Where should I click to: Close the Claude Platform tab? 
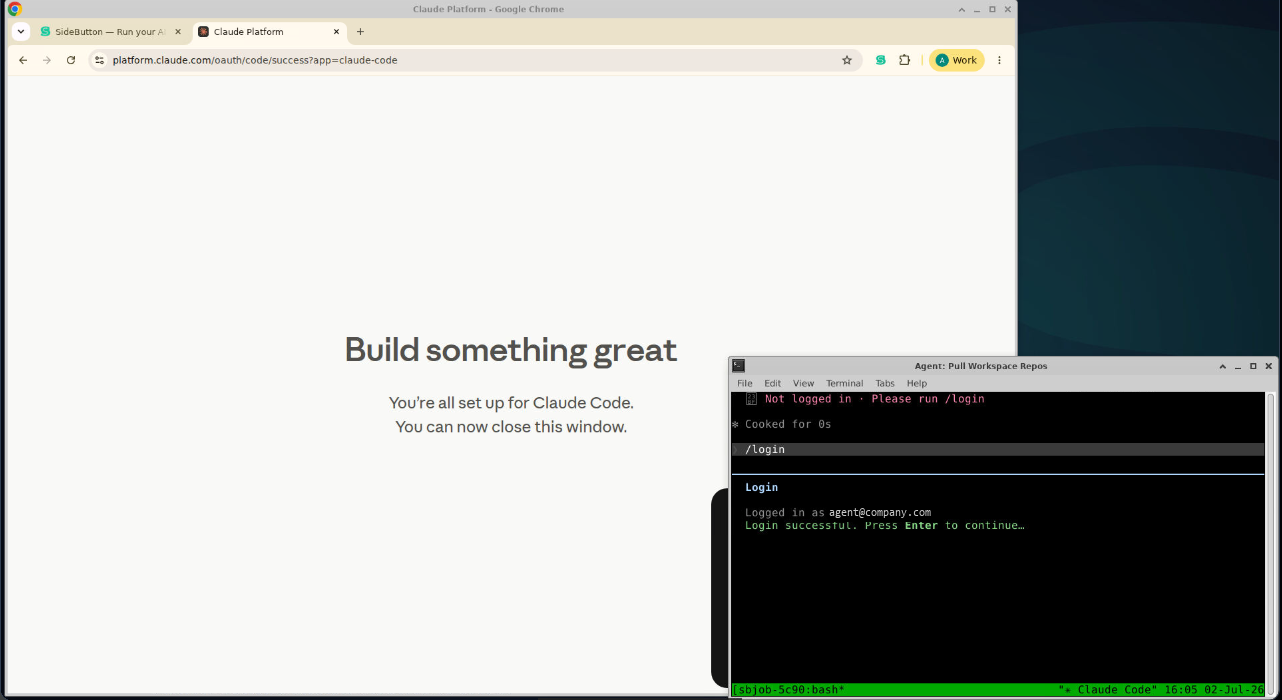336,32
